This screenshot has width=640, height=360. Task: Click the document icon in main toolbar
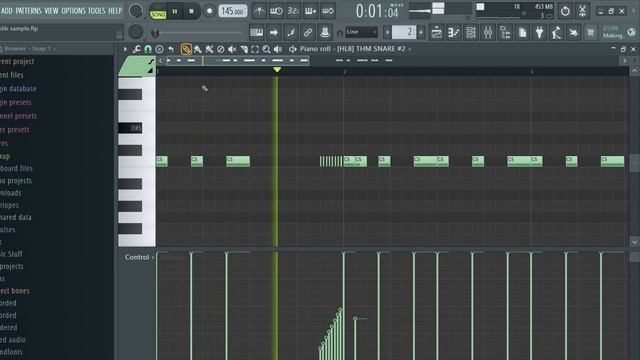point(522,32)
